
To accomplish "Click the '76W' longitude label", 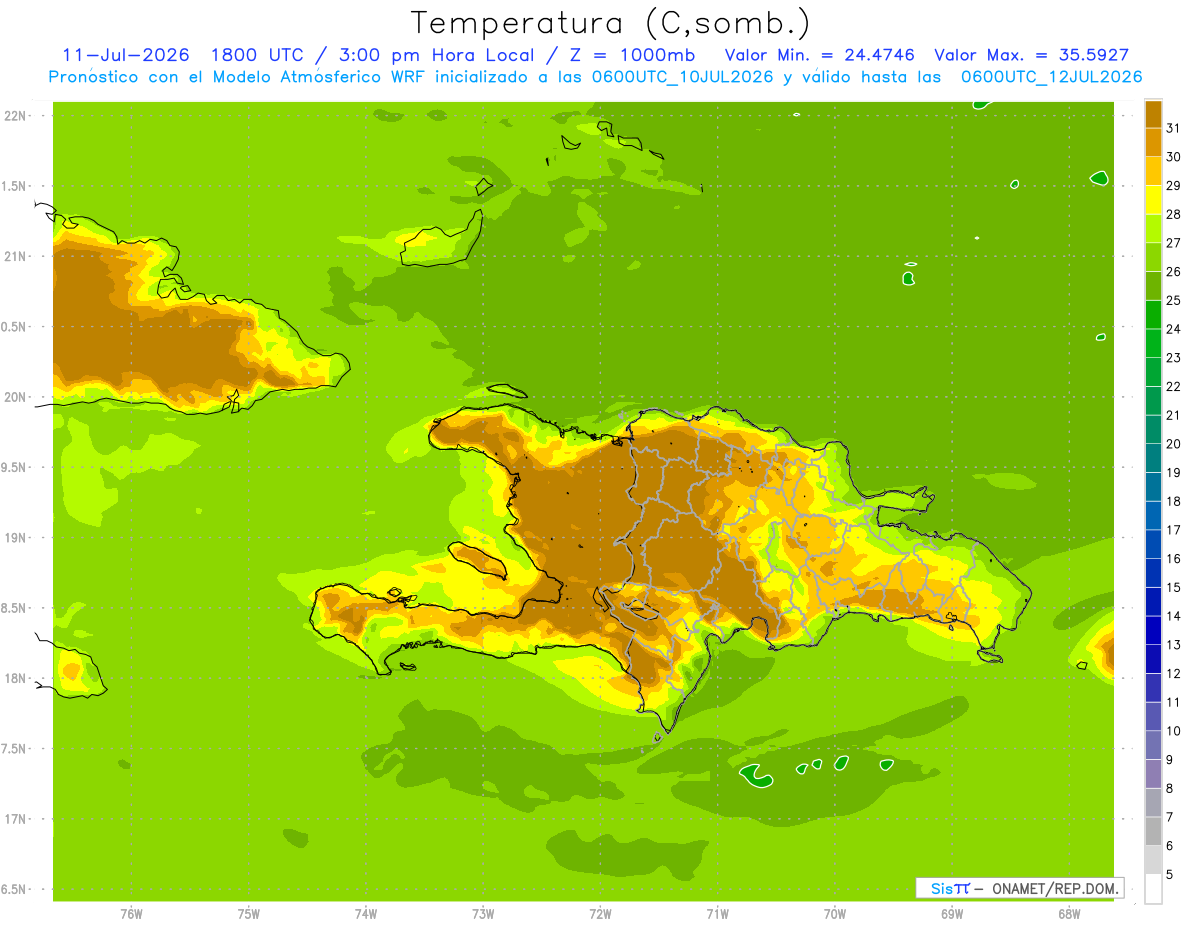I will (x=131, y=913).
